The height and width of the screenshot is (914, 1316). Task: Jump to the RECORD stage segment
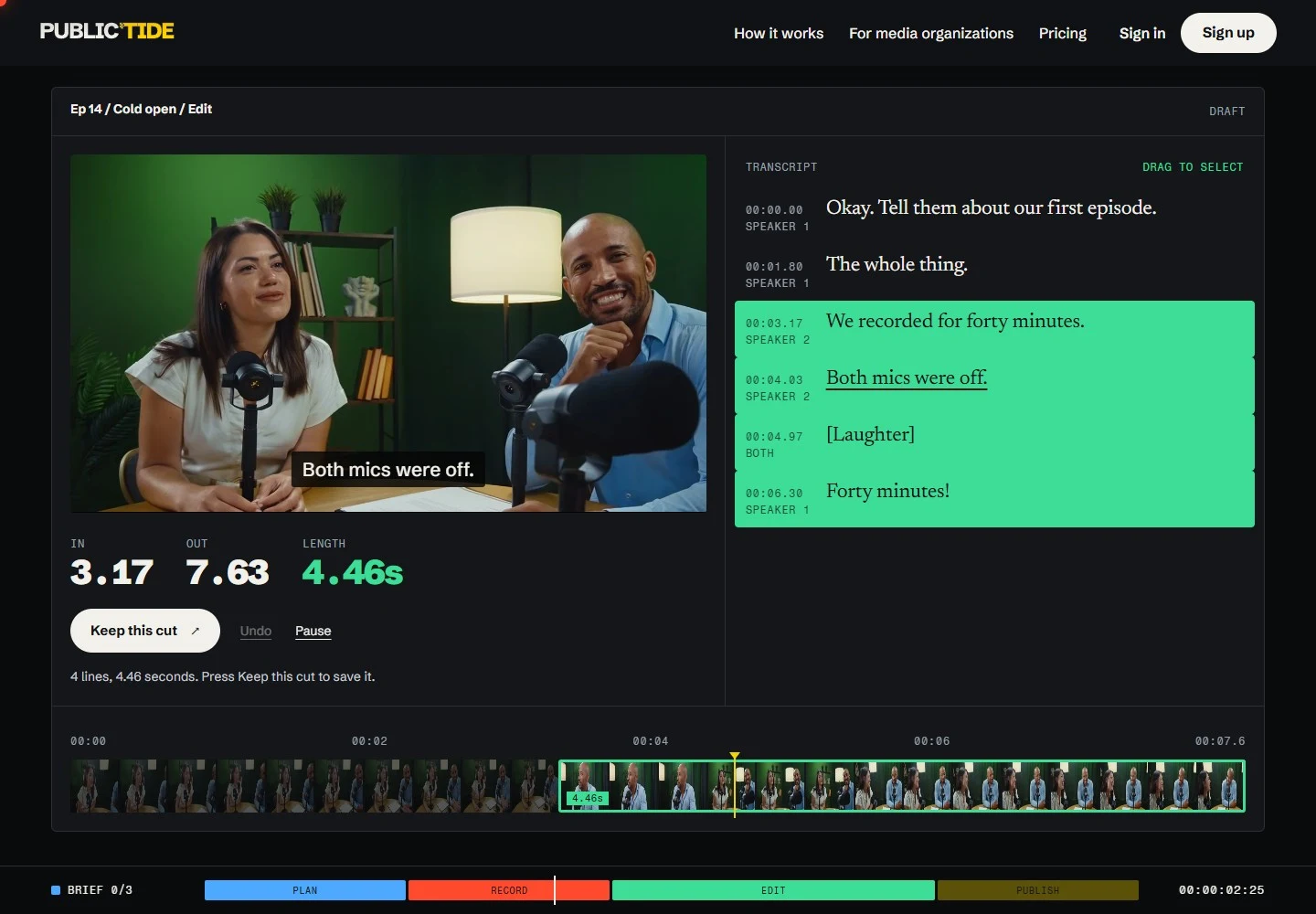509,890
